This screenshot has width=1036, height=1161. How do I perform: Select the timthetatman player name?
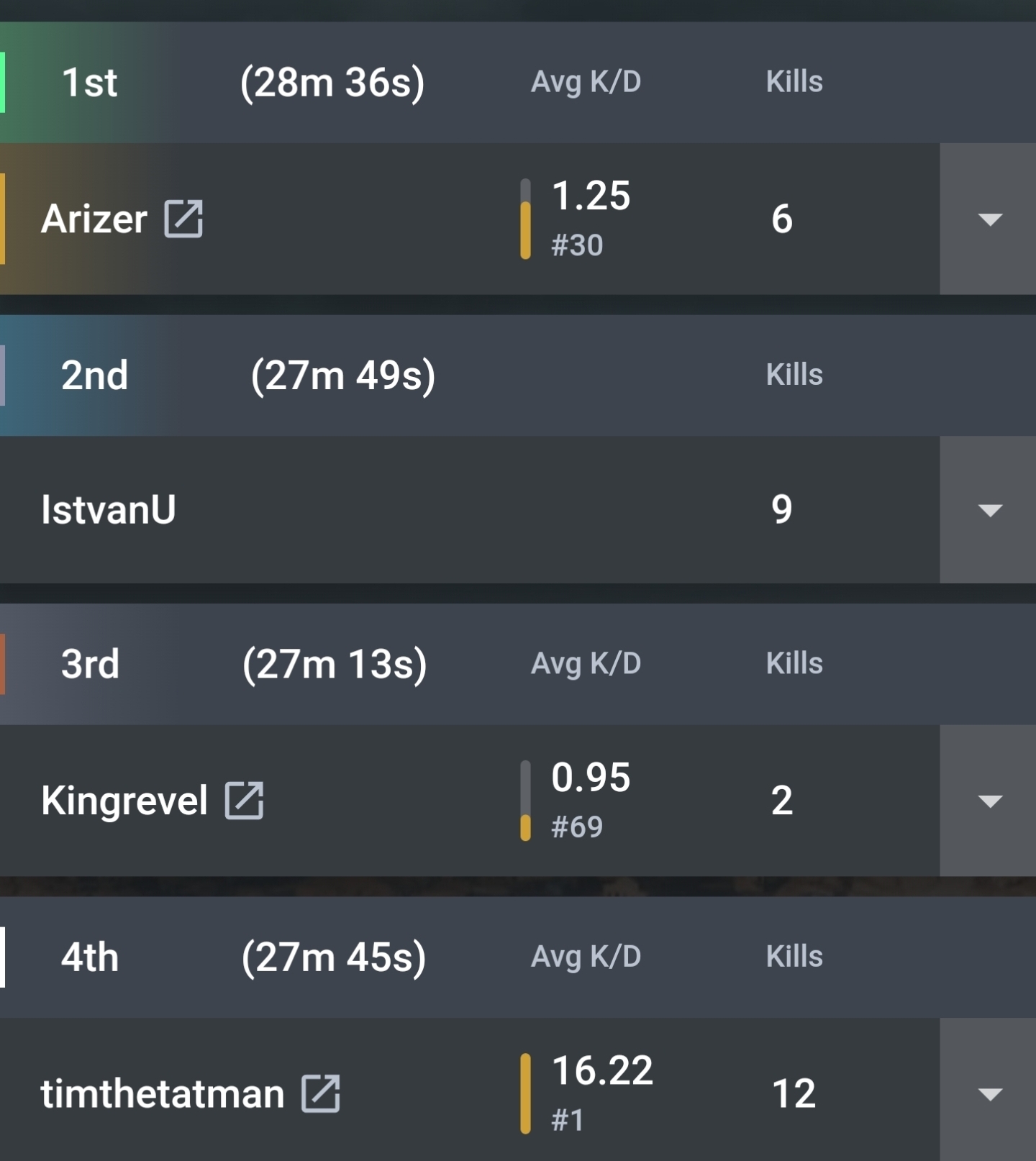[x=163, y=1093]
